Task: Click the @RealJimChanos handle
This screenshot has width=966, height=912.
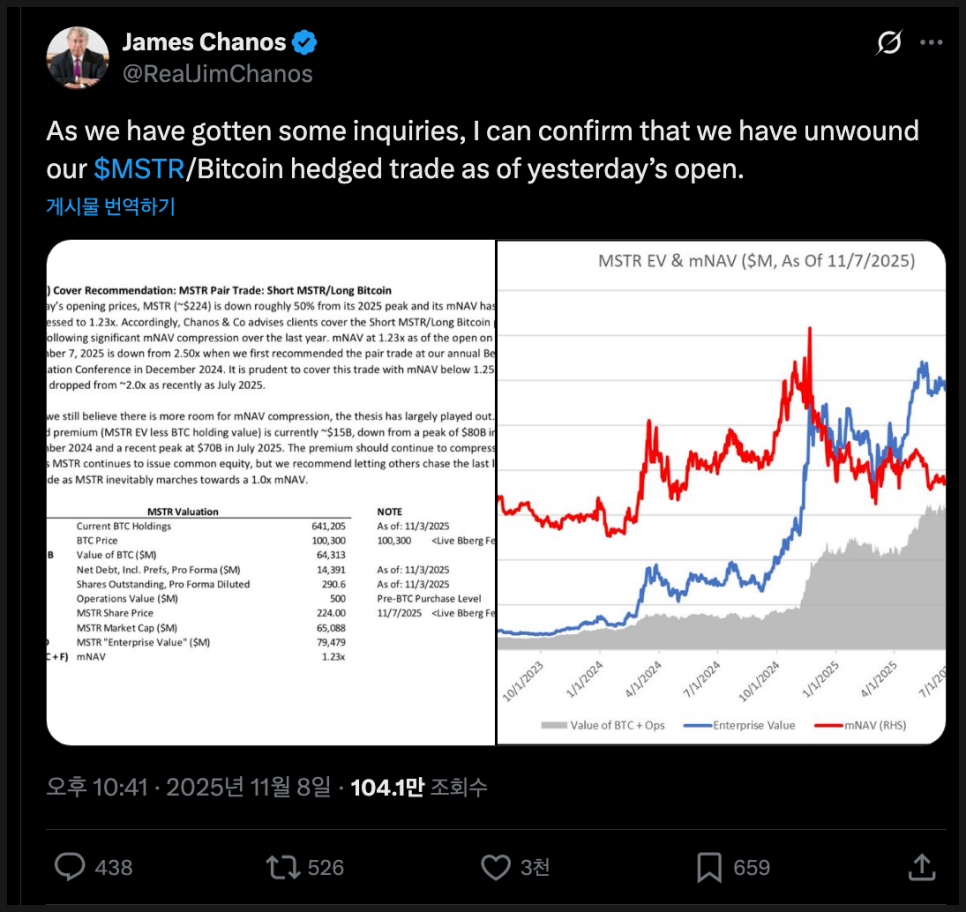Action: pyautogui.click(x=217, y=74)
